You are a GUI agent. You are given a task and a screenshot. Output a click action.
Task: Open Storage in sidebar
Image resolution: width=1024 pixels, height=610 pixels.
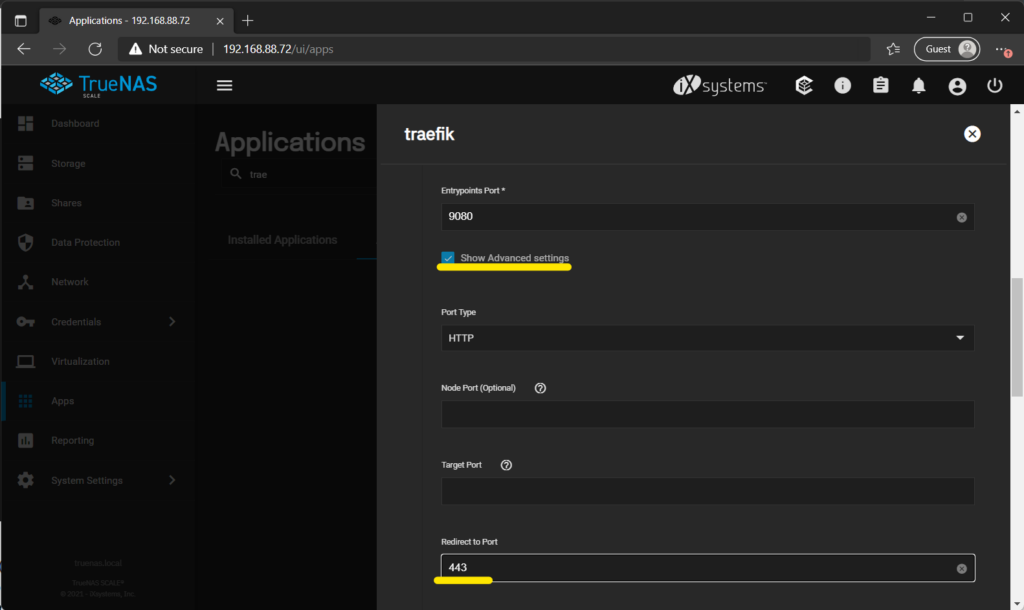(68, 163)
